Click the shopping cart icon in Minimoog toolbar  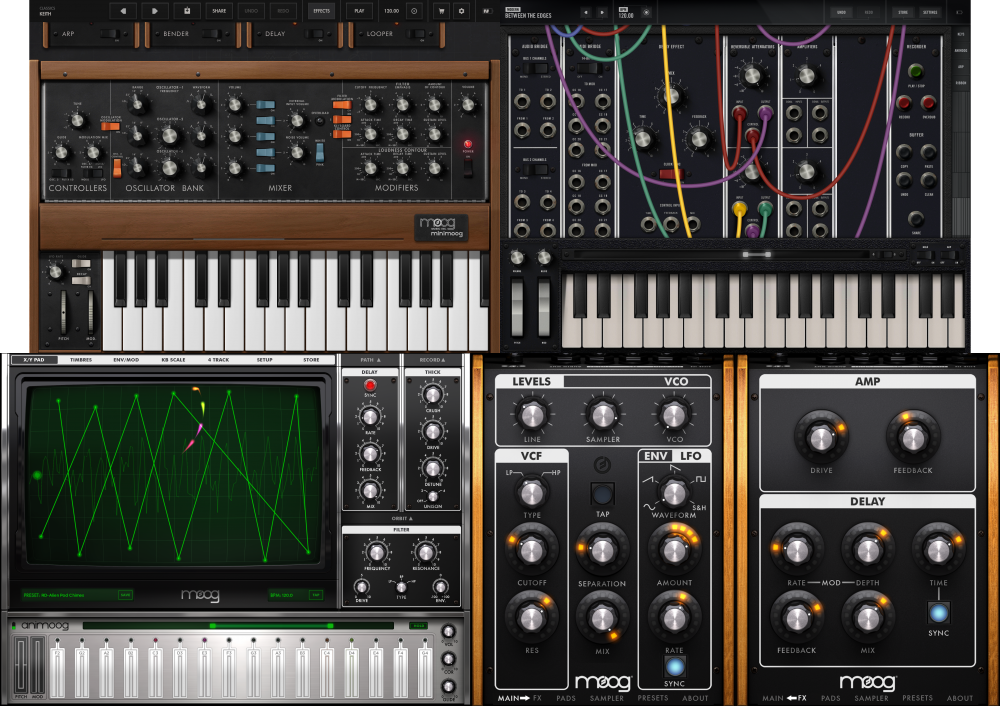pos(441,12)
